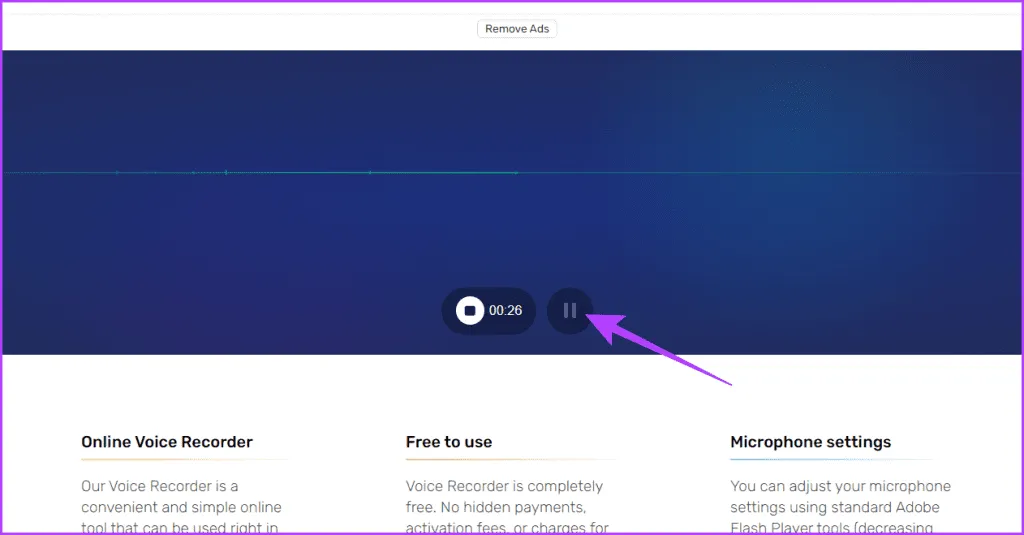Click the paragraph starting 'Our Voice Recorder is a'
Viewport: 1024px width, 535px height.
tap(159, 487)
